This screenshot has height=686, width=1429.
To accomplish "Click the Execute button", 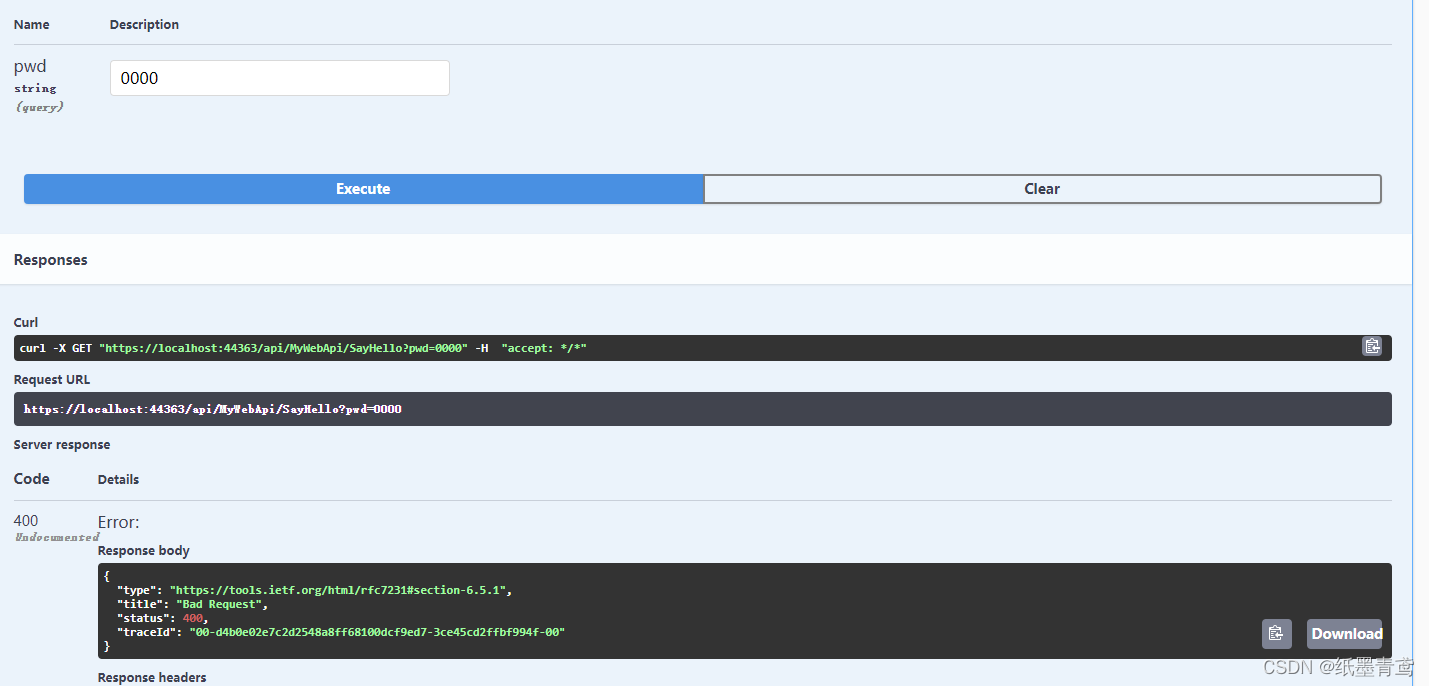I will click(x=363, y=189).
